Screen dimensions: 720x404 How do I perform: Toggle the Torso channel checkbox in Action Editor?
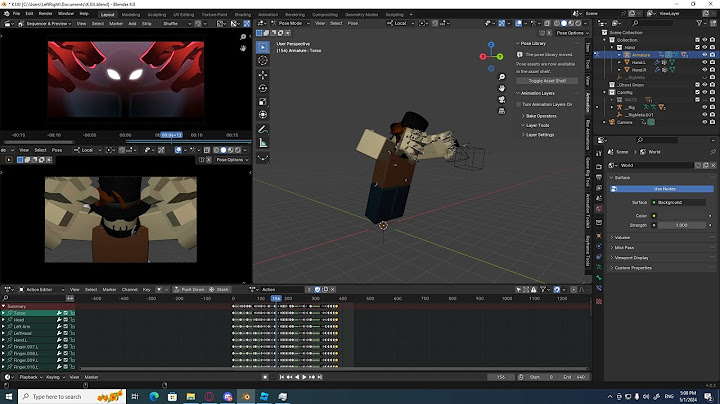point(66,313)
